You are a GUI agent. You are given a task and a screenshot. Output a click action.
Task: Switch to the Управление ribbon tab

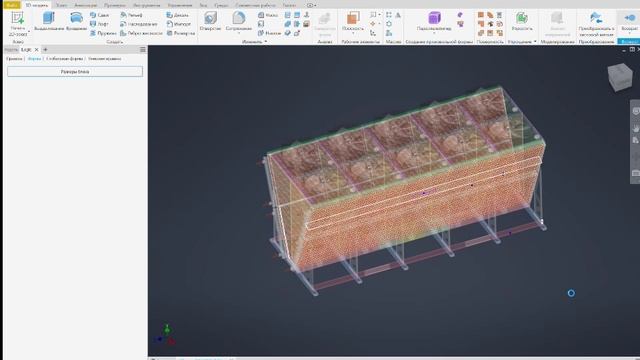(180, 5)
